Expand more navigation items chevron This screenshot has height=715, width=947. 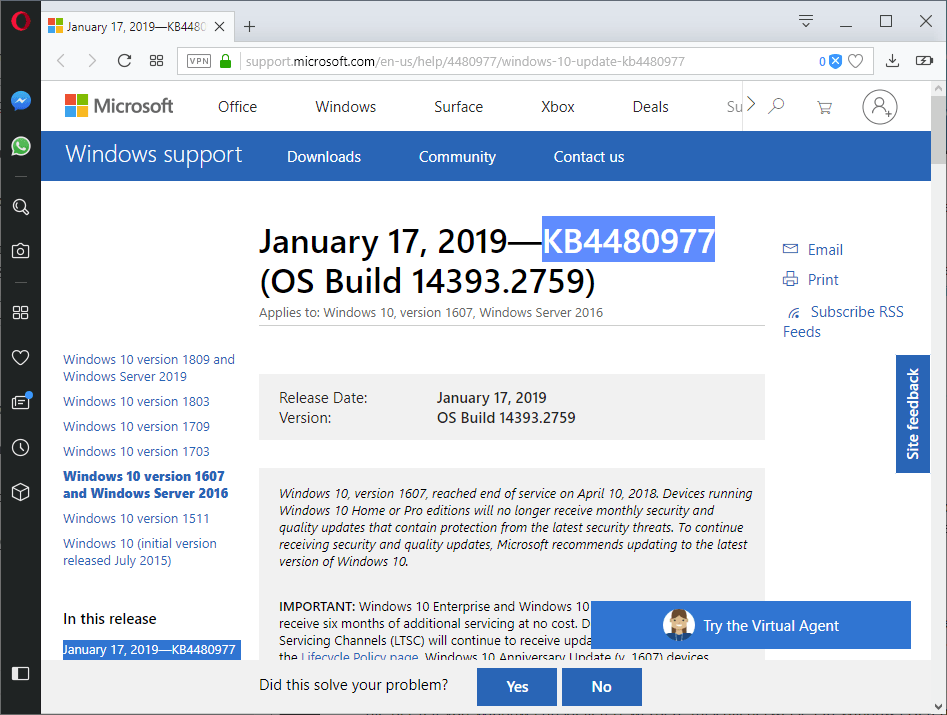750,104
